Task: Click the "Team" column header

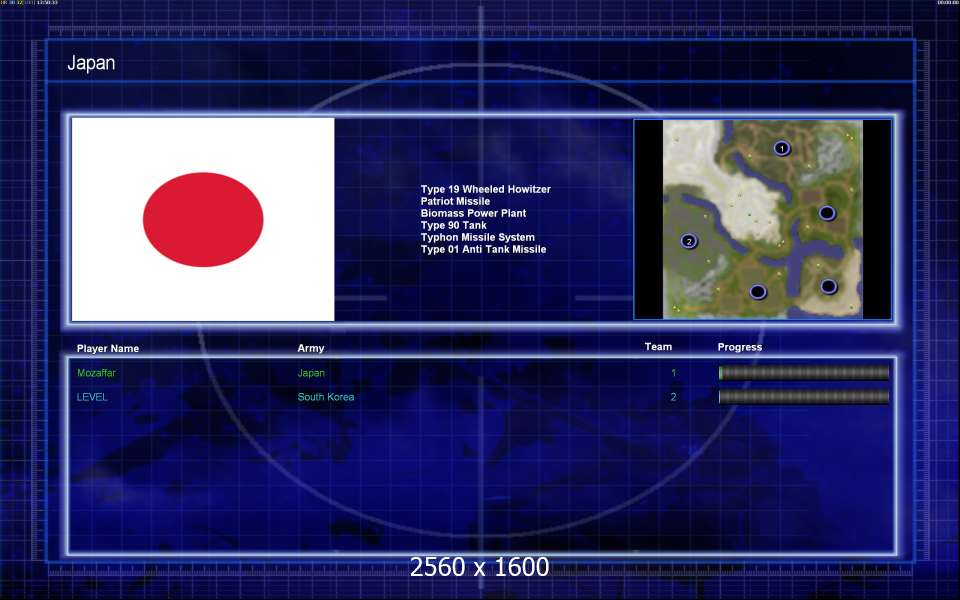Action: (658, 347)
